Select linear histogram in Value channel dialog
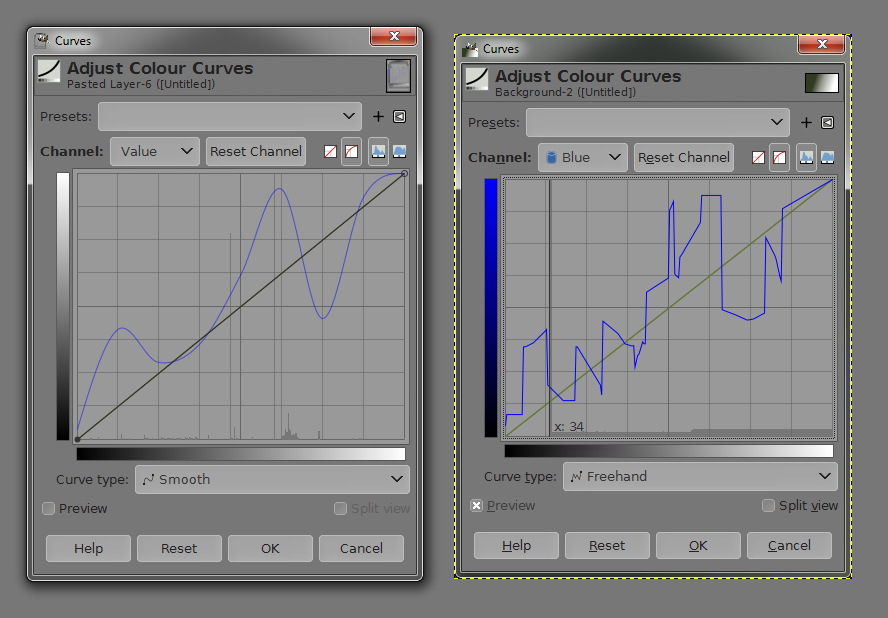 378,151
